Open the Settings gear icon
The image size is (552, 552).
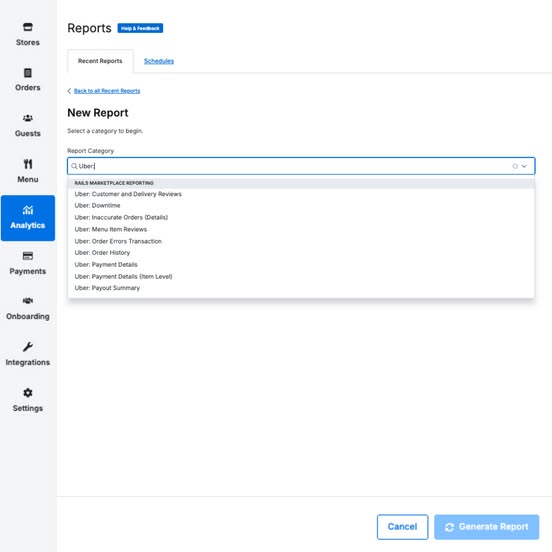(x=27, y=393)
